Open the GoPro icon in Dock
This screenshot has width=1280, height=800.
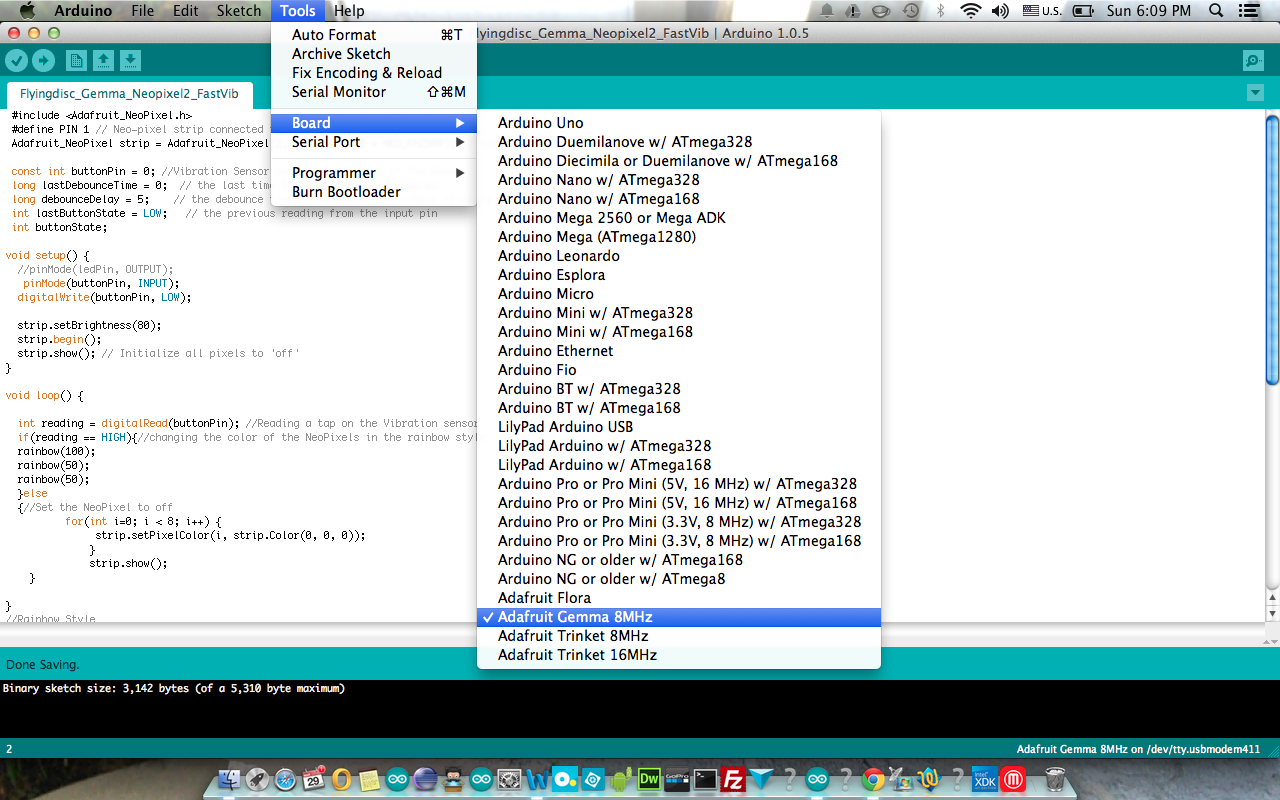677,779
